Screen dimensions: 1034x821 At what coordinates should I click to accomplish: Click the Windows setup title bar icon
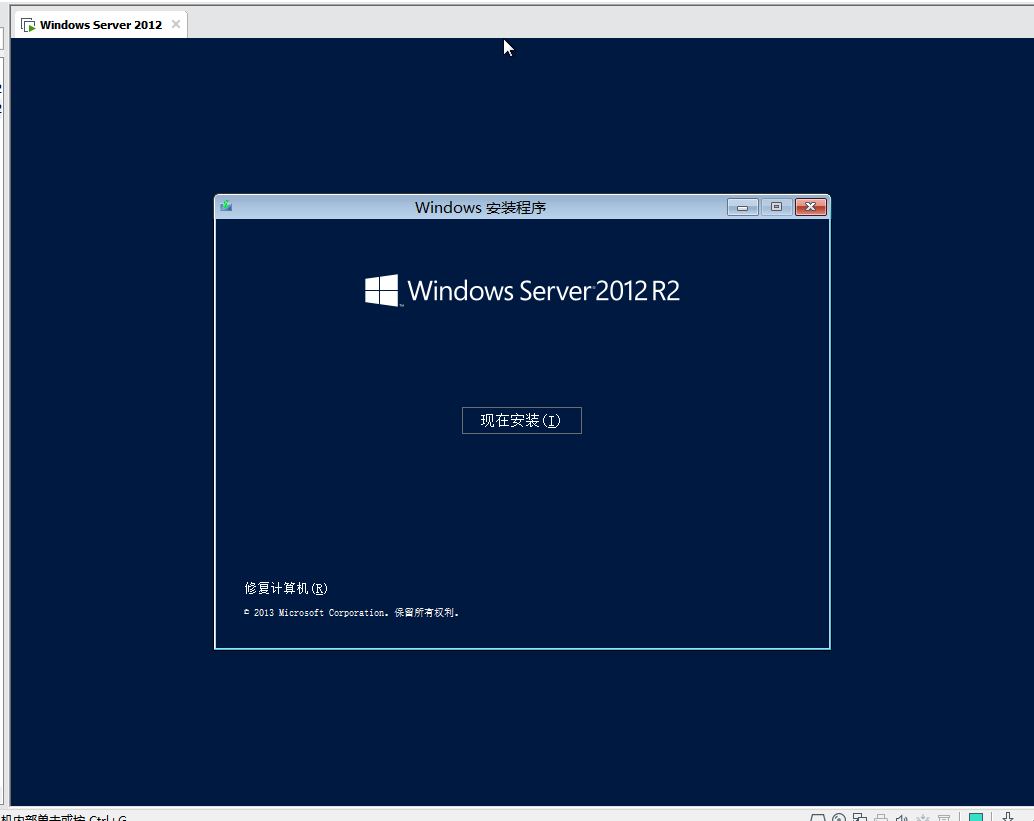(x=226, y=207)
